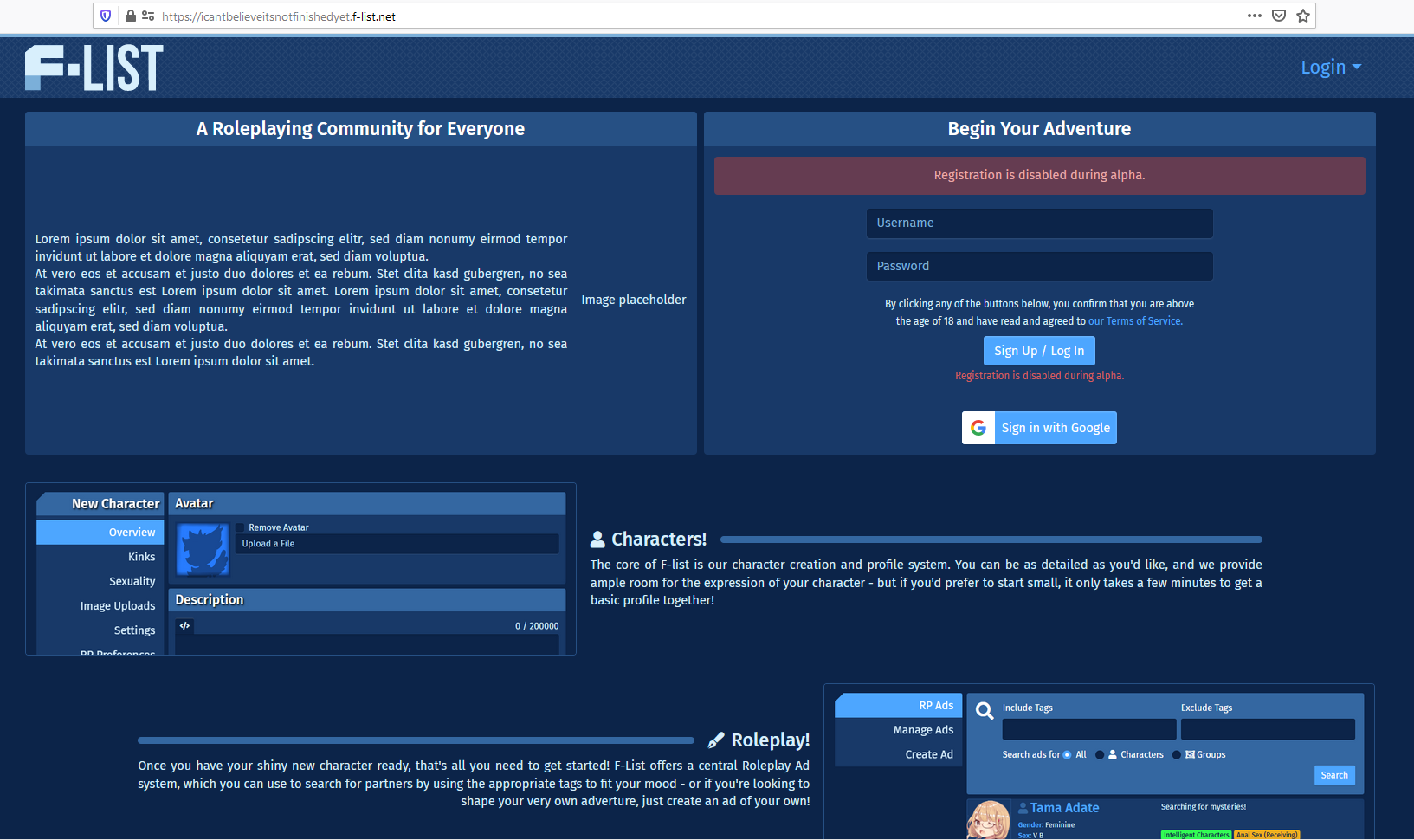The width and height of the screenshot is (1414, 840).
Task: Open the source code view in the Description editor
Action: click(x=184, y=624)
